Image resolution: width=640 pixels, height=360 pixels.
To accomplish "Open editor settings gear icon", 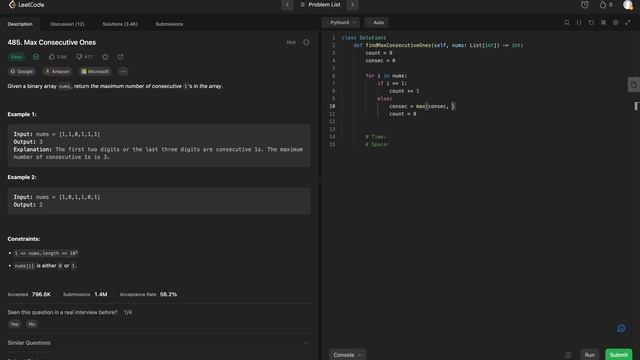I will tap(616, 22).
